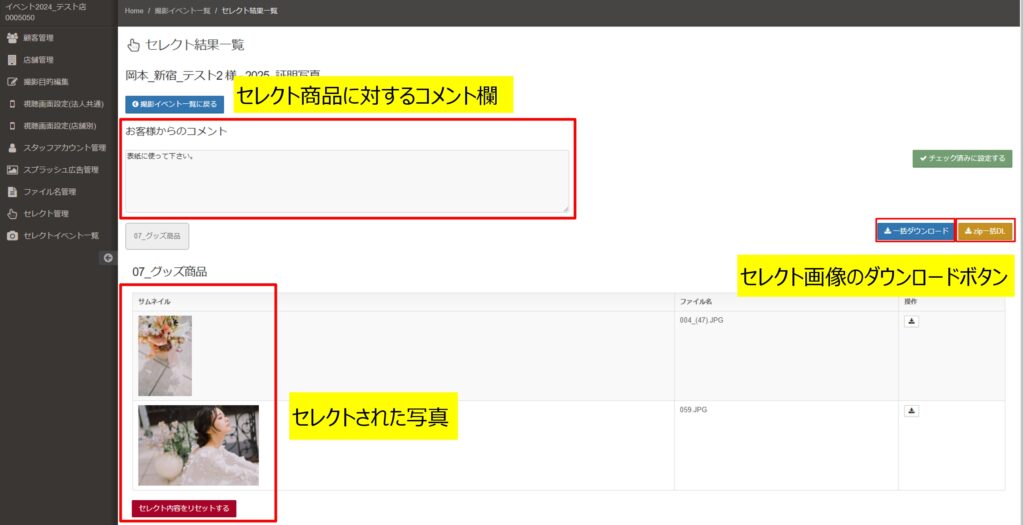This screenshot has height=525, width=1024.
Task: Select the 07_グッズ商品 tab button
Action: point(157,236)
